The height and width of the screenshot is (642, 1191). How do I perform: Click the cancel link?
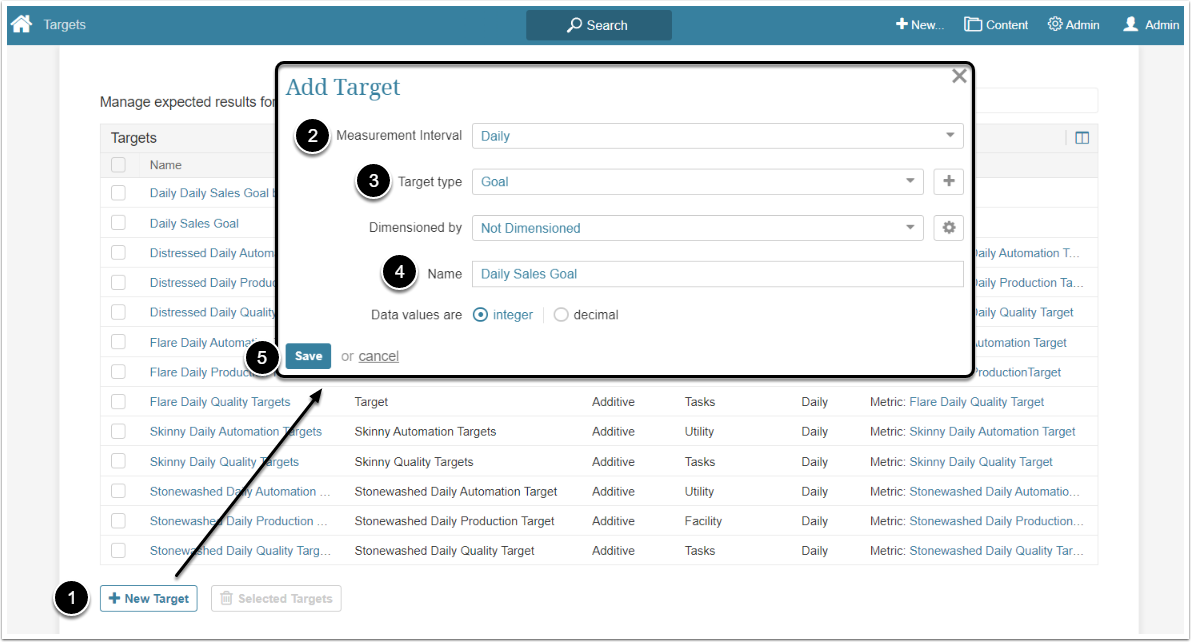[378, 356]
